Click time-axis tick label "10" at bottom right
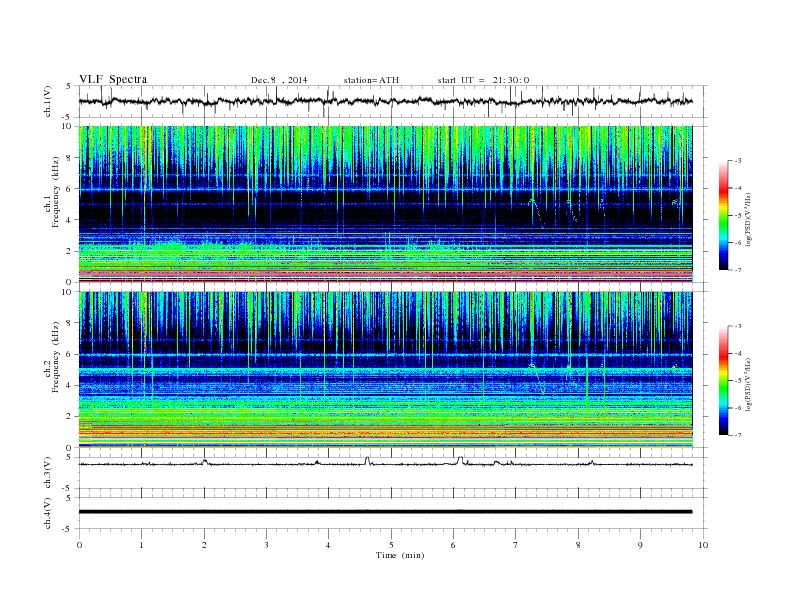The image size is (792, 612). tap(703, 545)
